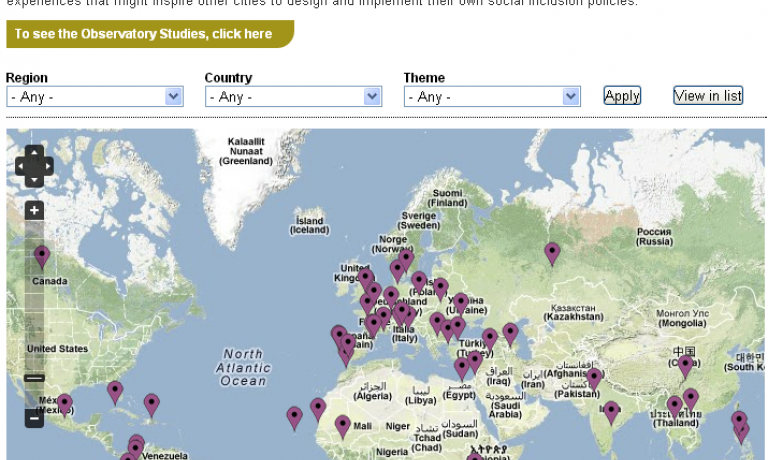Pan the map left with arrow control
The height and width of the screenshot is (460, 768).
[x=21, y=166]
